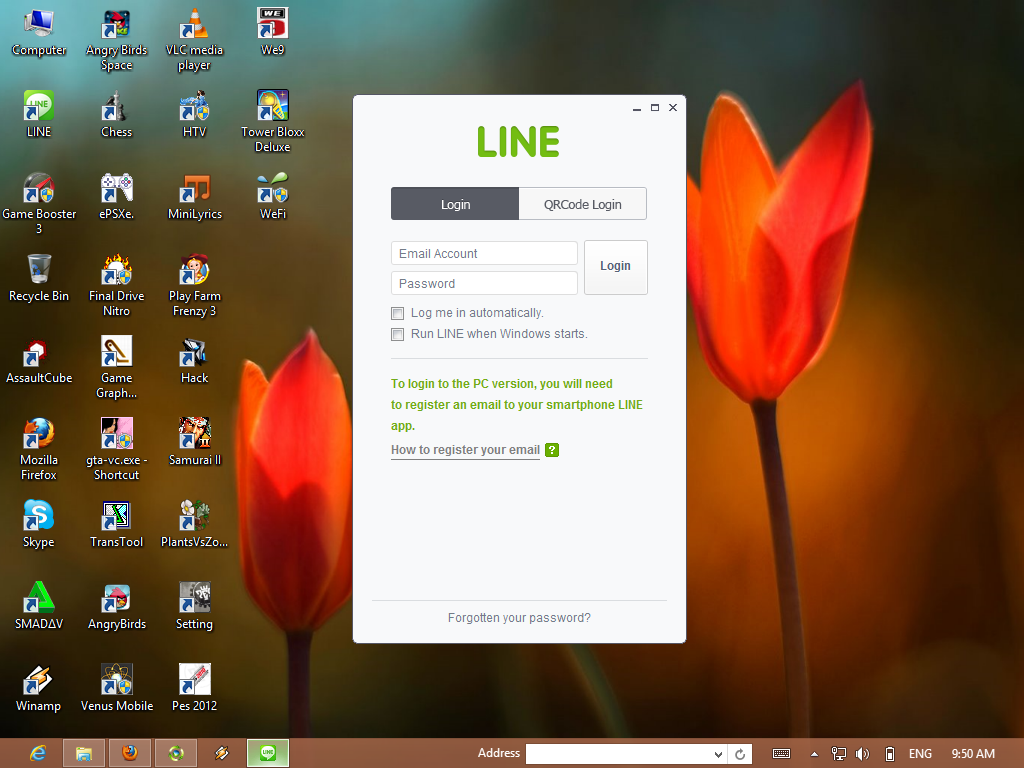Screen dimensions: 1024x768
Task: Select the PlantsVsZo... desktop shortcut
Action: 194,524
